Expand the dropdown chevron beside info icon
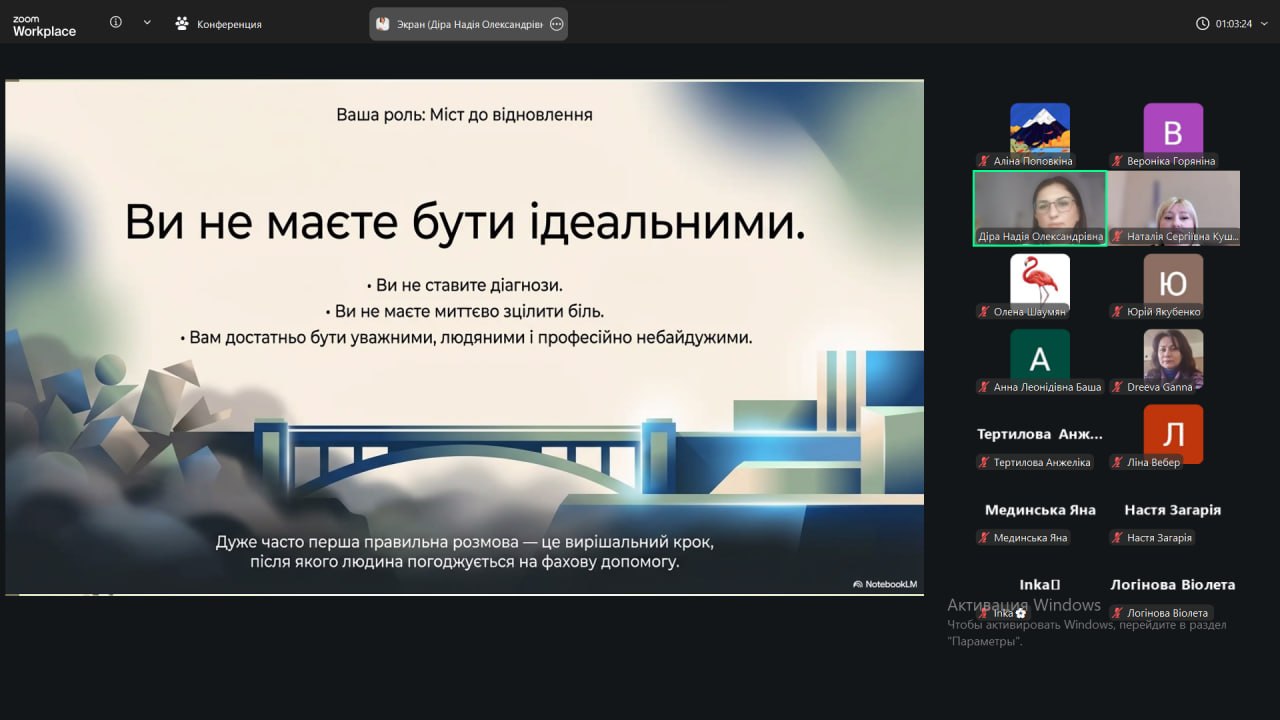 [147, 22]
